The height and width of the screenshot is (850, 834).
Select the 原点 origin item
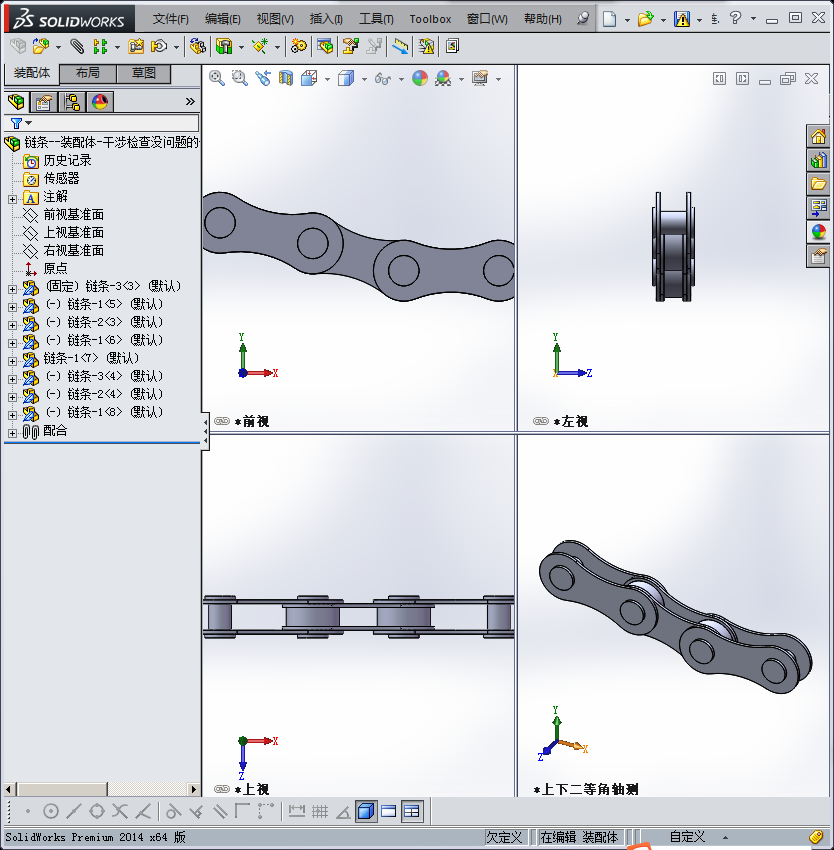click(x=55, y=268)
